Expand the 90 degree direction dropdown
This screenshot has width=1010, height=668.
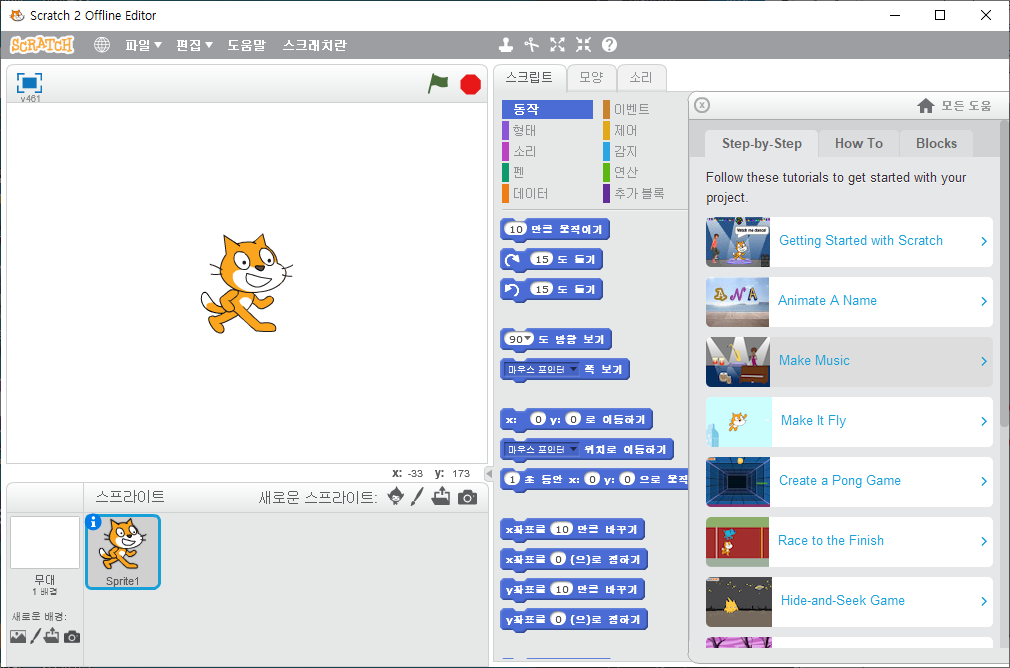pyautogui.click(x=529, y=339)
